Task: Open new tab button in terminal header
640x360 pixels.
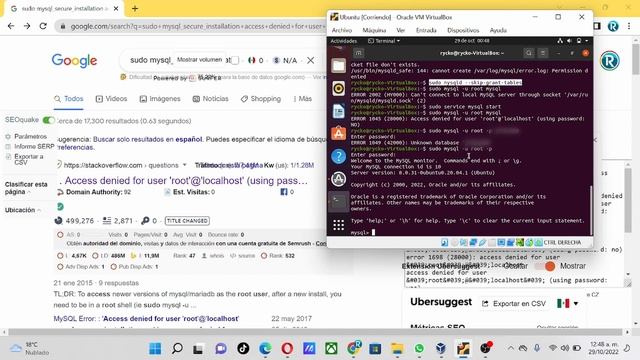Action: [358, 53]
